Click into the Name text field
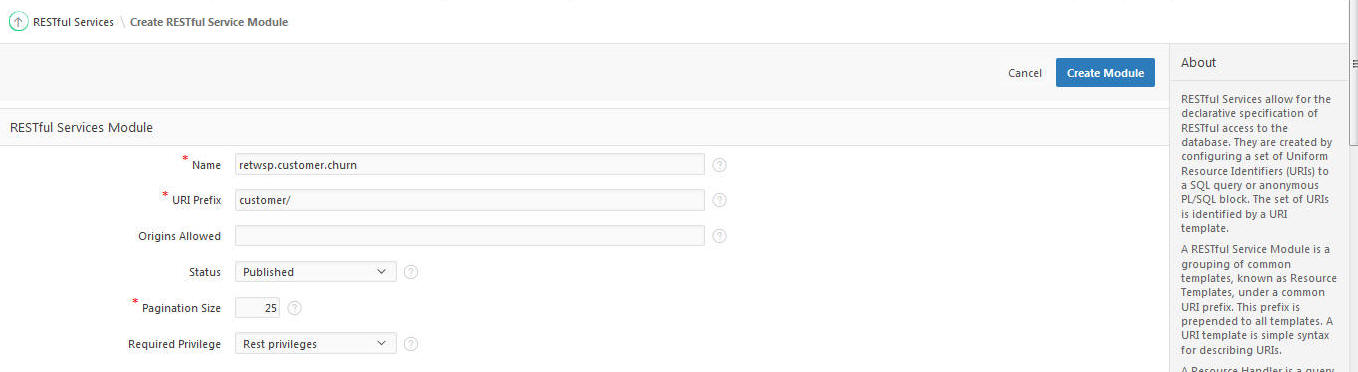 [470, 165]
